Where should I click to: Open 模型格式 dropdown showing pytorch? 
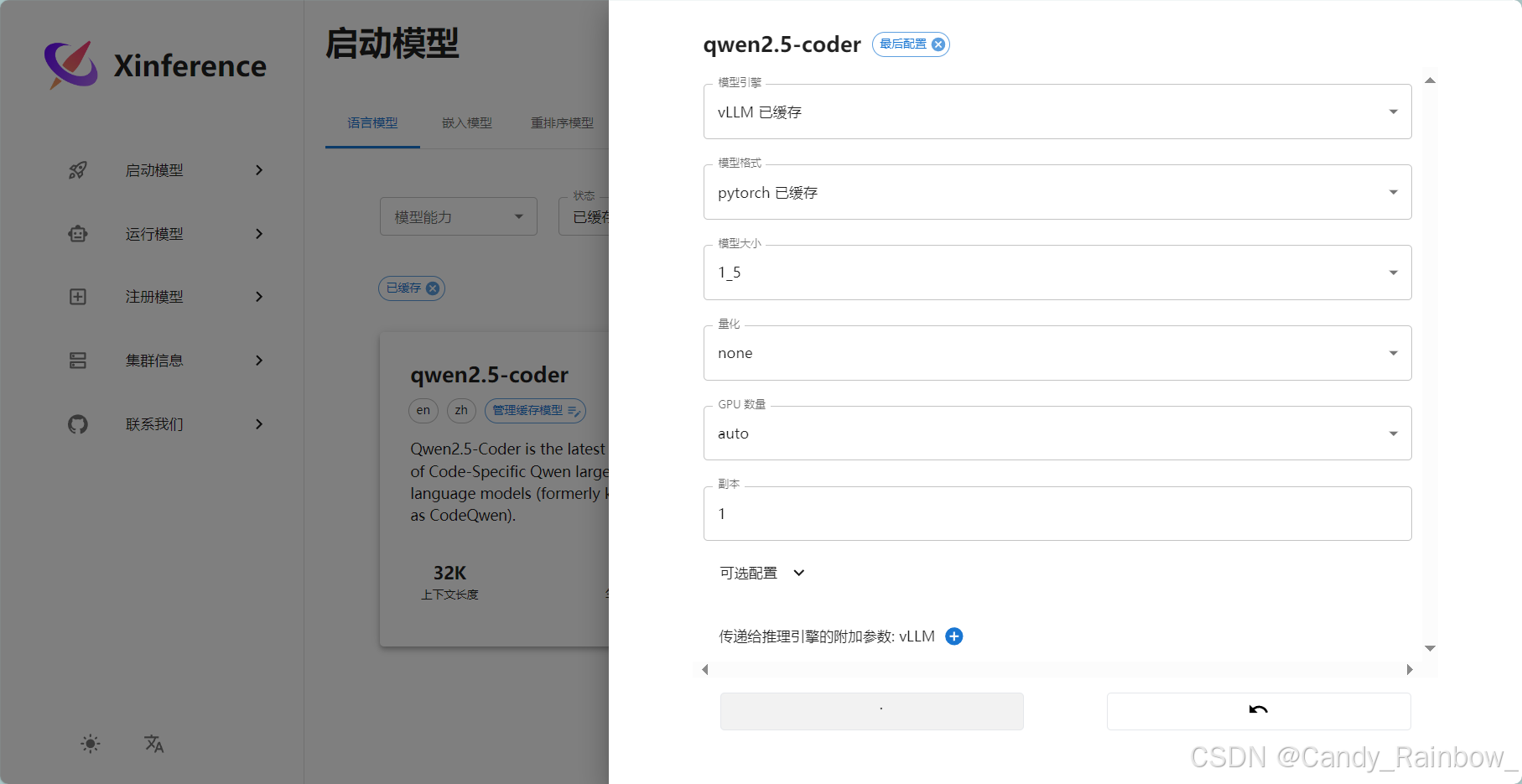click(x=1057, y=192)
